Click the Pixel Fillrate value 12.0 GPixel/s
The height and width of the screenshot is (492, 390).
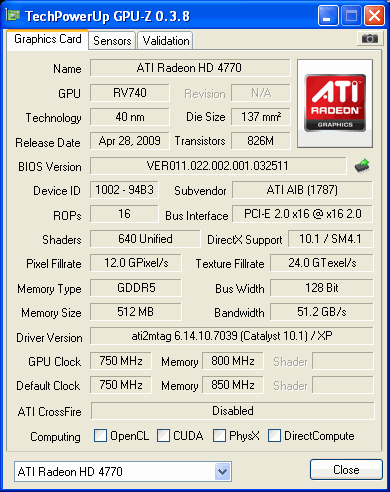click(x=136, y=263)
